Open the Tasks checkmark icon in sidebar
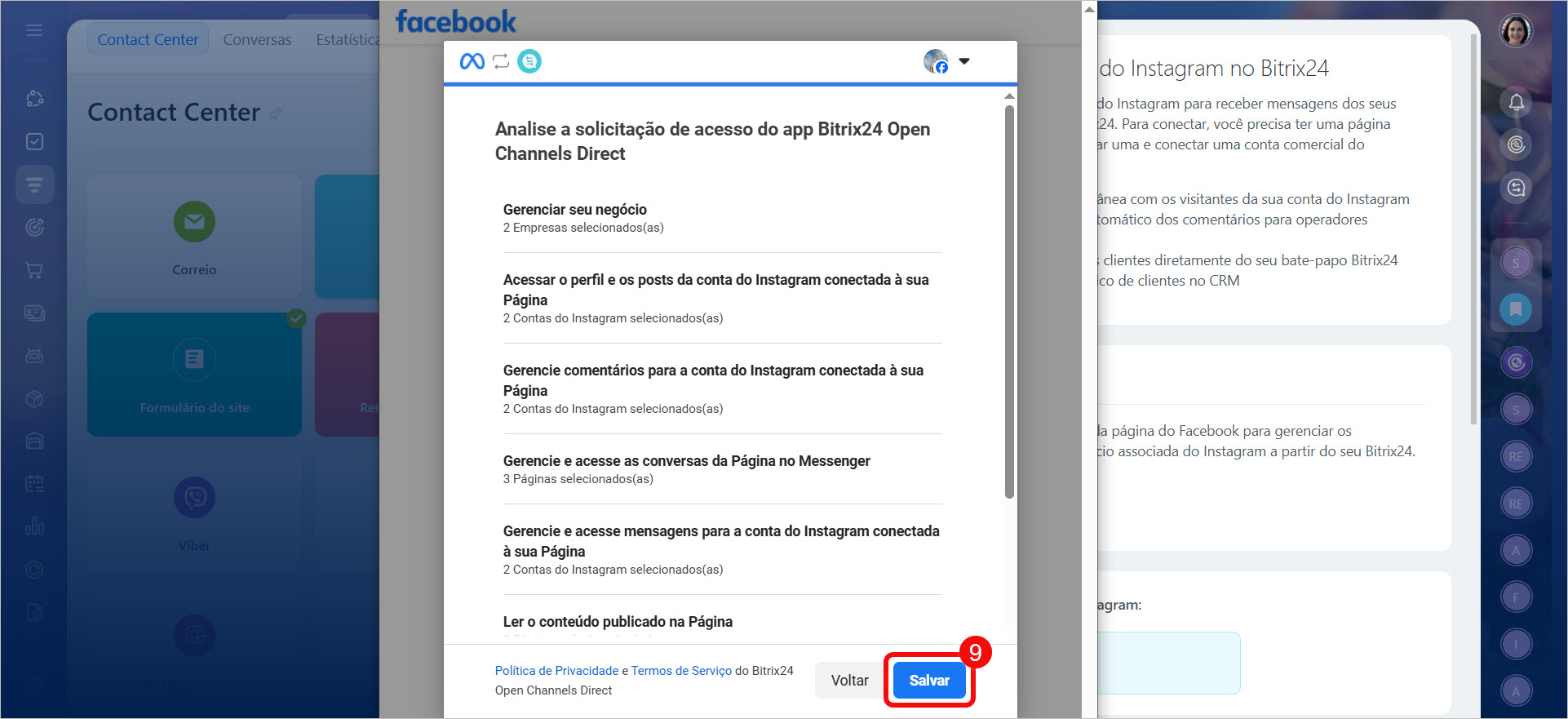 [x=34, y=141]
